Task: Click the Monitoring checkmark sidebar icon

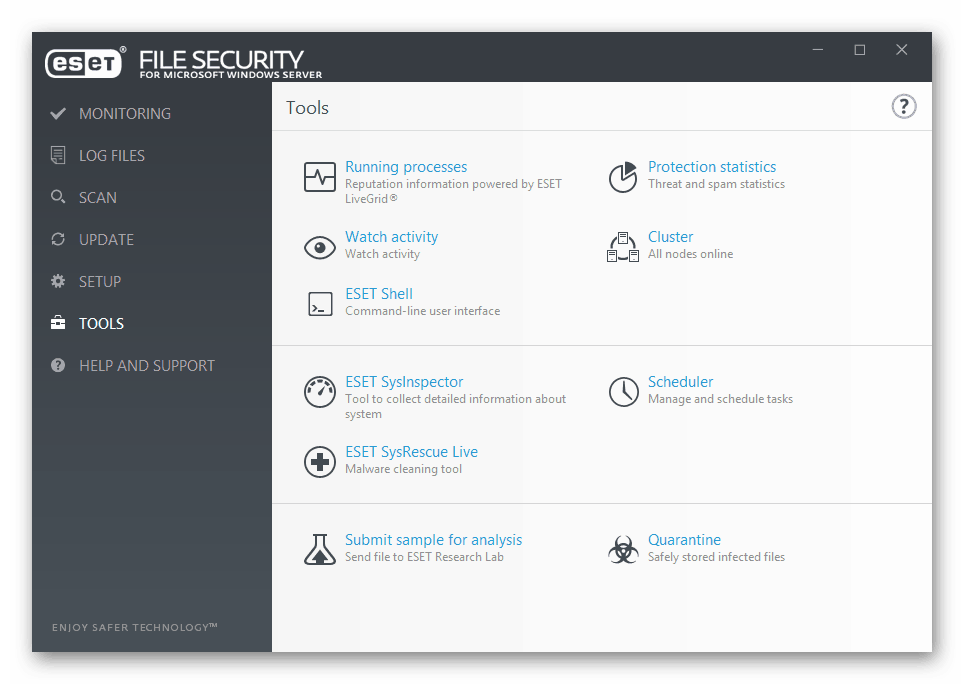Action: (58, 113)
